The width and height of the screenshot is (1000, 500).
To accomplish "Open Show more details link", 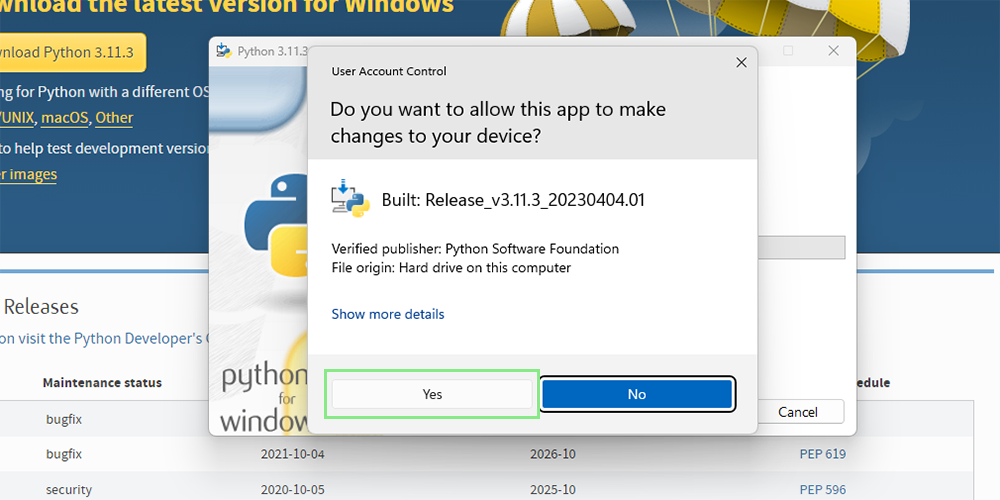I will pos(388,314).
